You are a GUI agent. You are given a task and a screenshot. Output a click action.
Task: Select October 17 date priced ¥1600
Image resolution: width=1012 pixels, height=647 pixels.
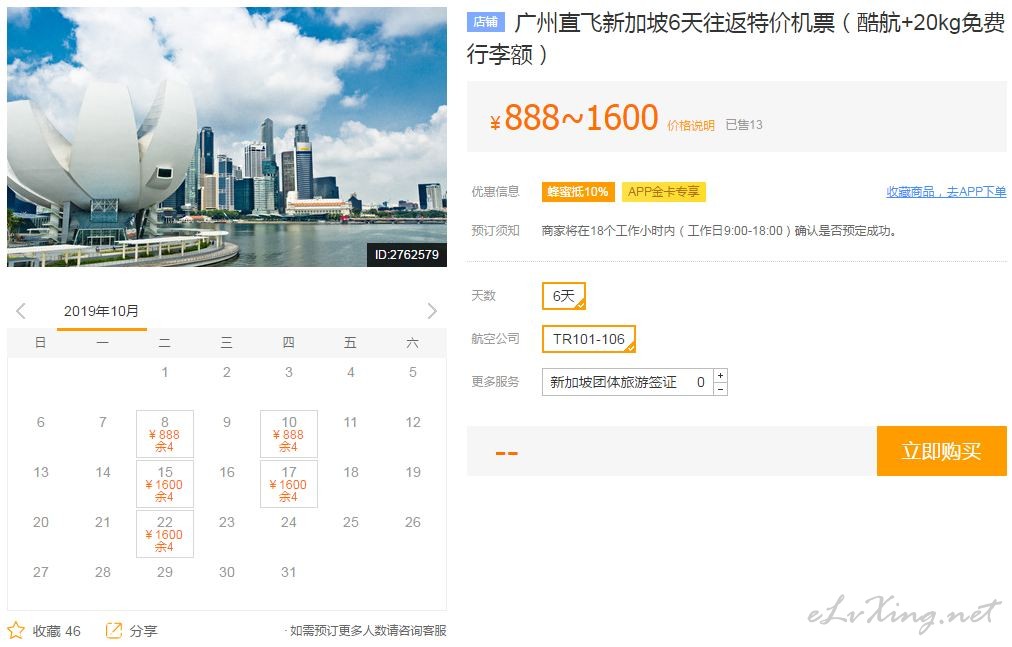pos(288,484)
